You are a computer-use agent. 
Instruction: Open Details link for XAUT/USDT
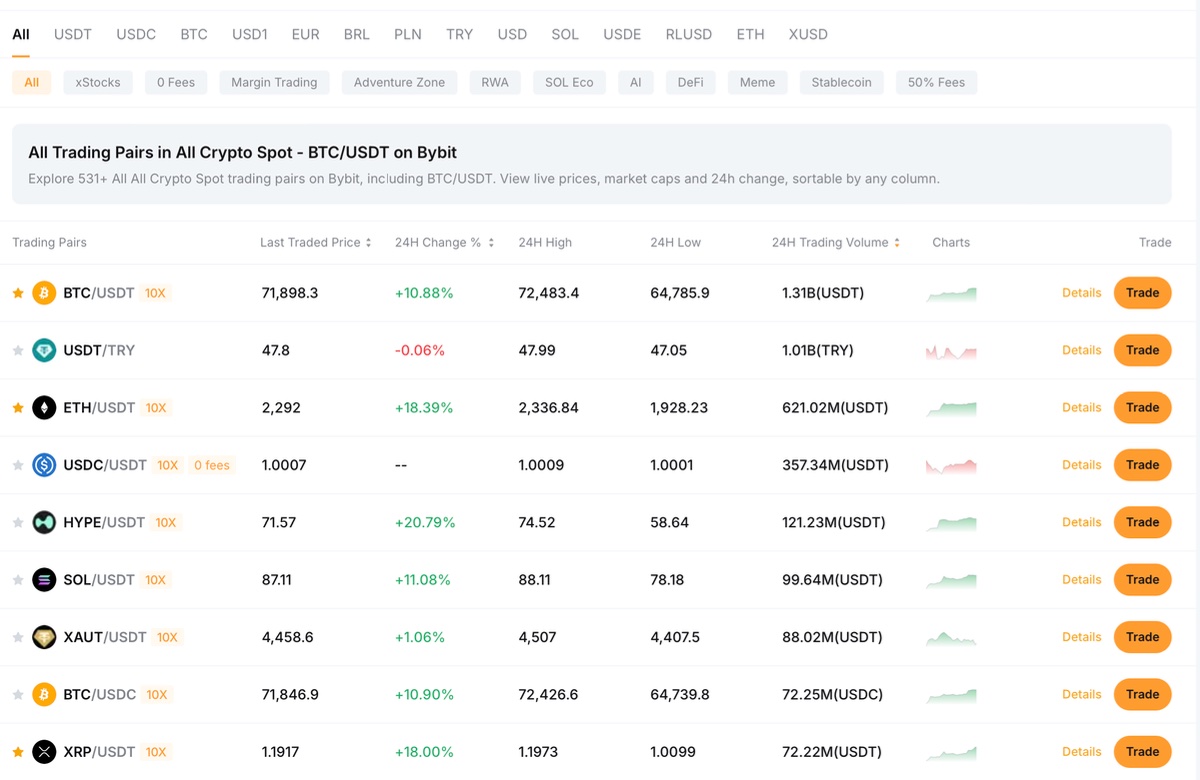coord(1082,637)
